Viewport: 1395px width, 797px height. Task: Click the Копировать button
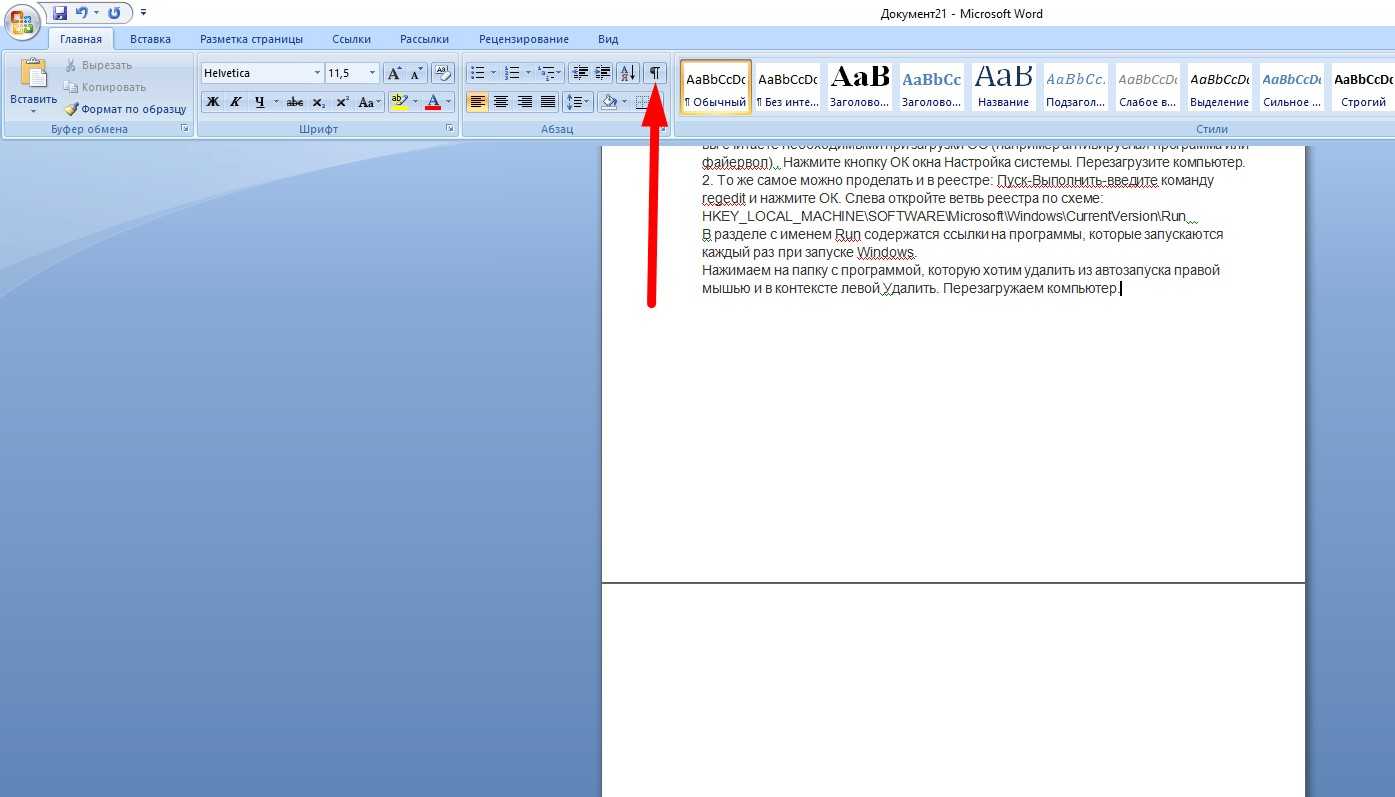click(x=105, y=87)
